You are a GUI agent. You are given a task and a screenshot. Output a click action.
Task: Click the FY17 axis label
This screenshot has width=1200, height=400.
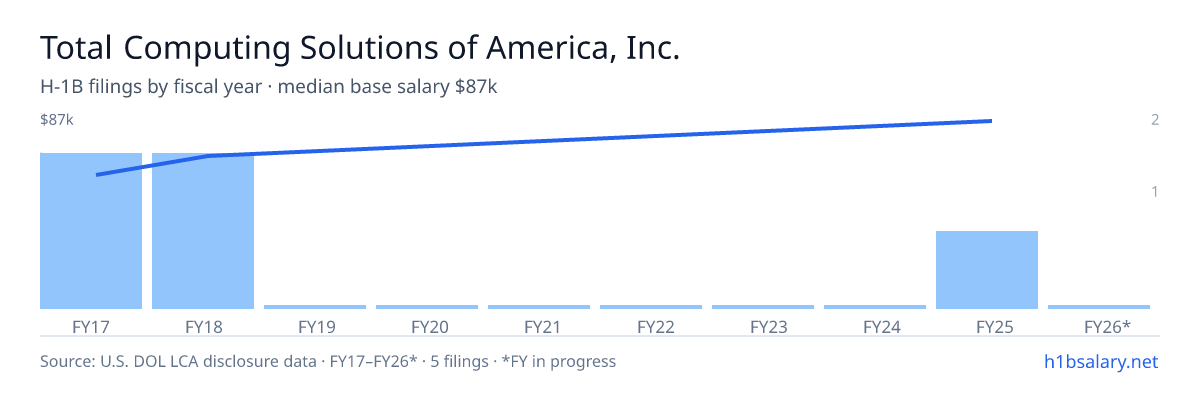click(91, 326)
